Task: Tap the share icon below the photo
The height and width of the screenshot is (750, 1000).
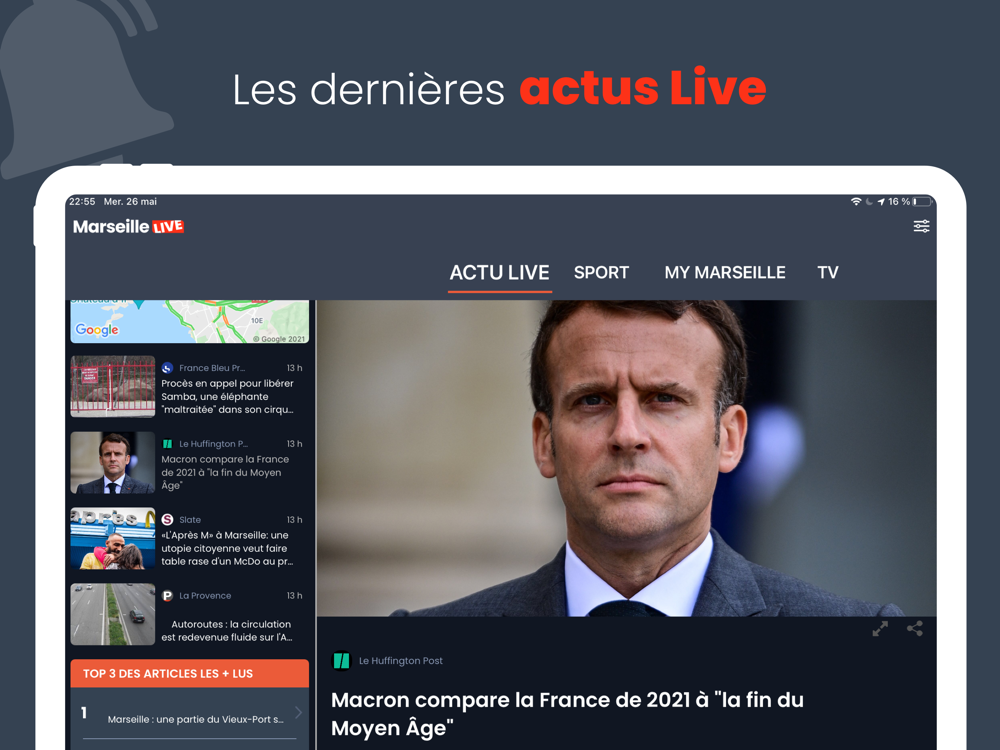Action: (915, 629)
